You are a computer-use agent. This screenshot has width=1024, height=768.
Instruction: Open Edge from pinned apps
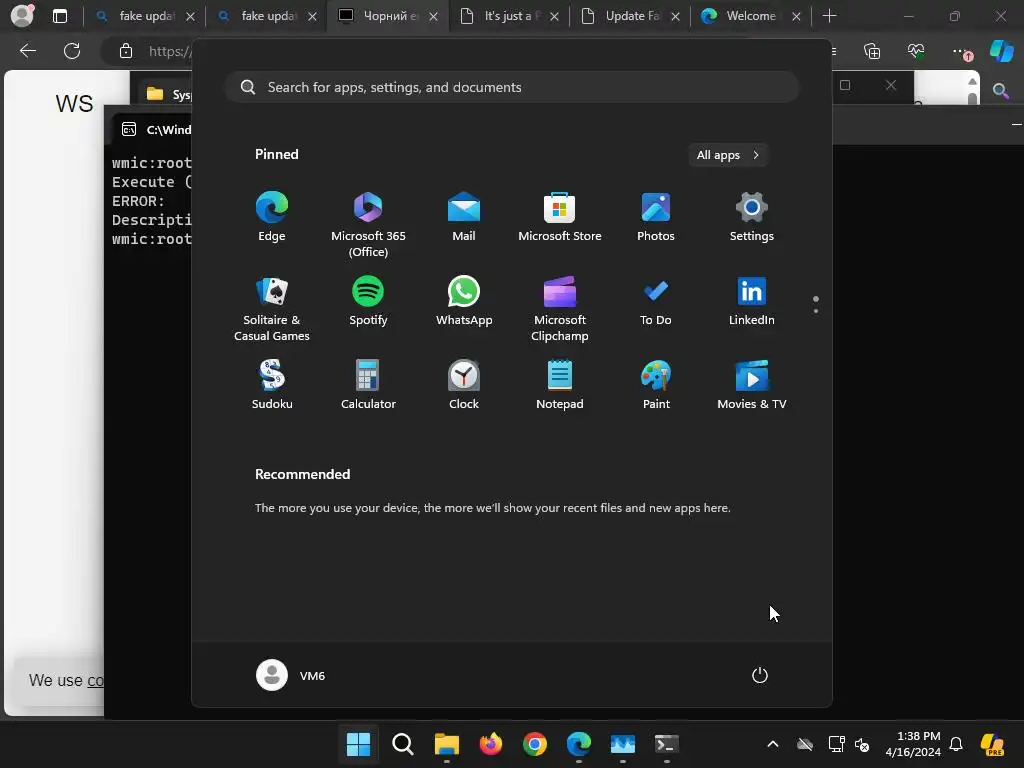(x=272, y=216)
